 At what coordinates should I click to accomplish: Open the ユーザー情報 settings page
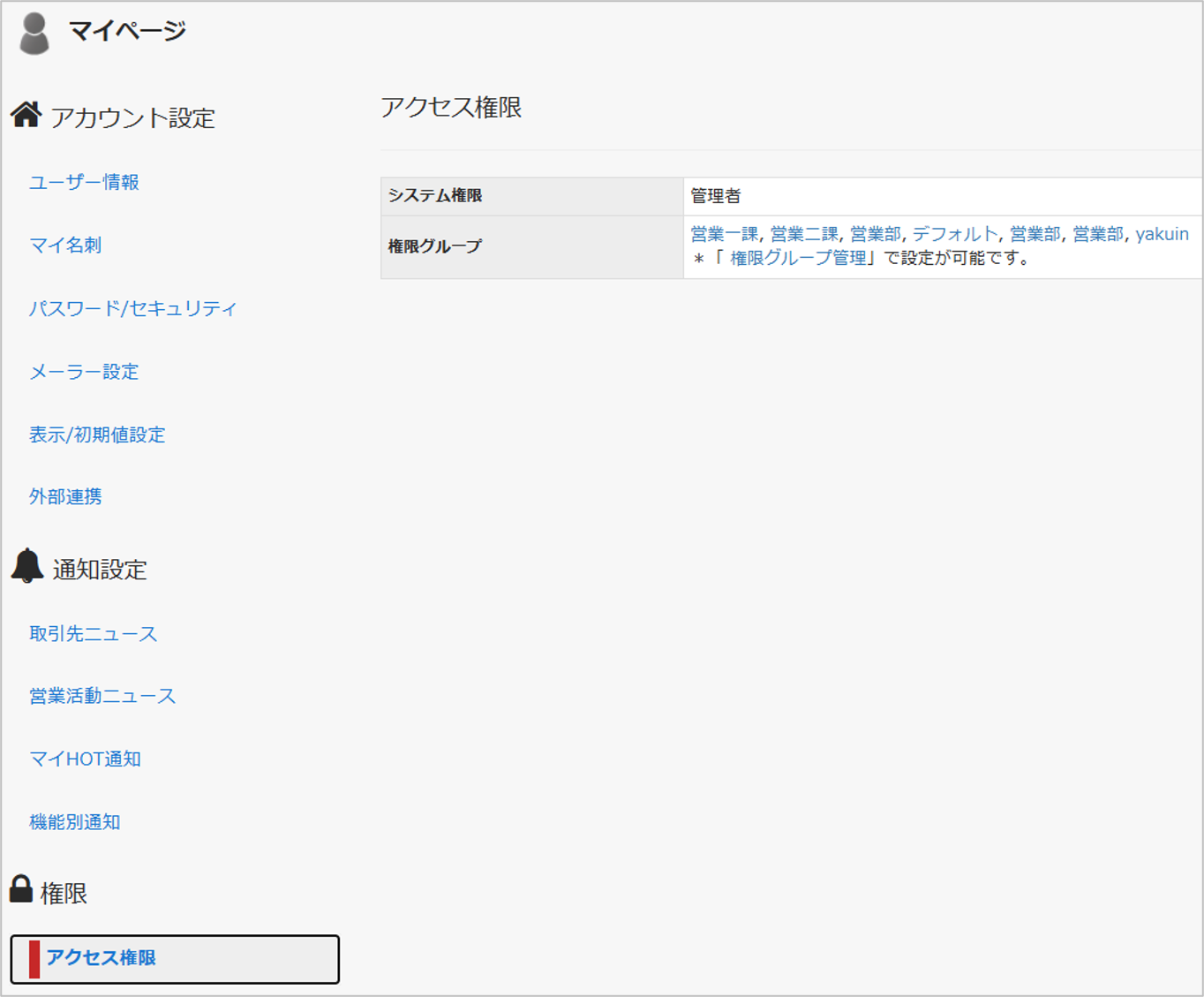tap(84, 182)
